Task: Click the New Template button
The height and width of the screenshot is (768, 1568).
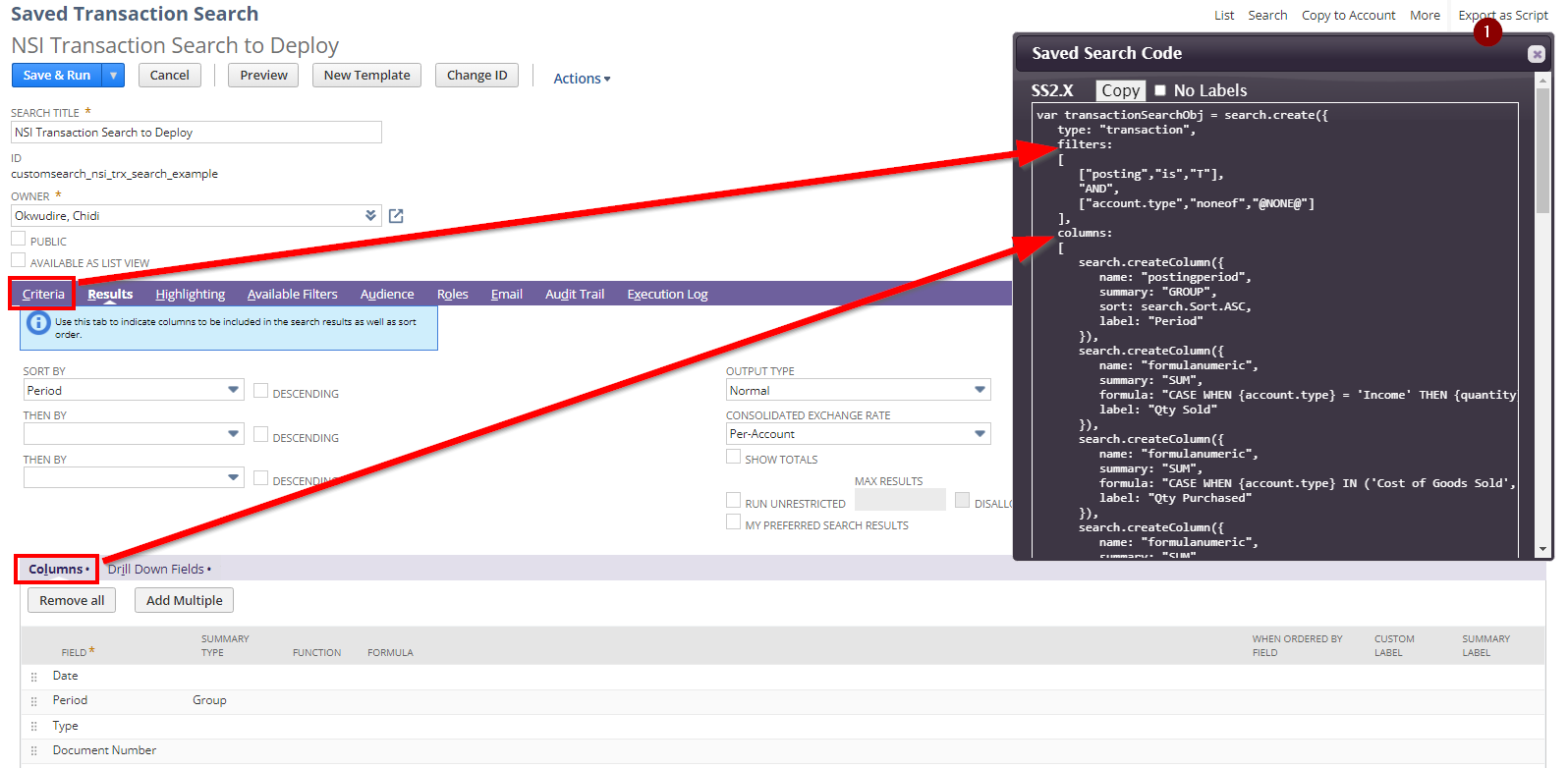Action: click(367, 75)
